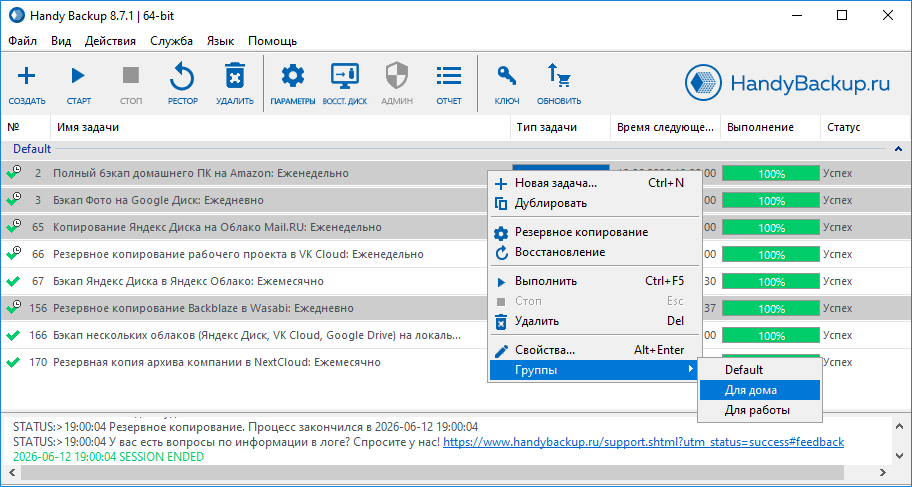
Task: Select task Резервное копирование рабочего проекта в VK Cloud
Action: point(238,254)
